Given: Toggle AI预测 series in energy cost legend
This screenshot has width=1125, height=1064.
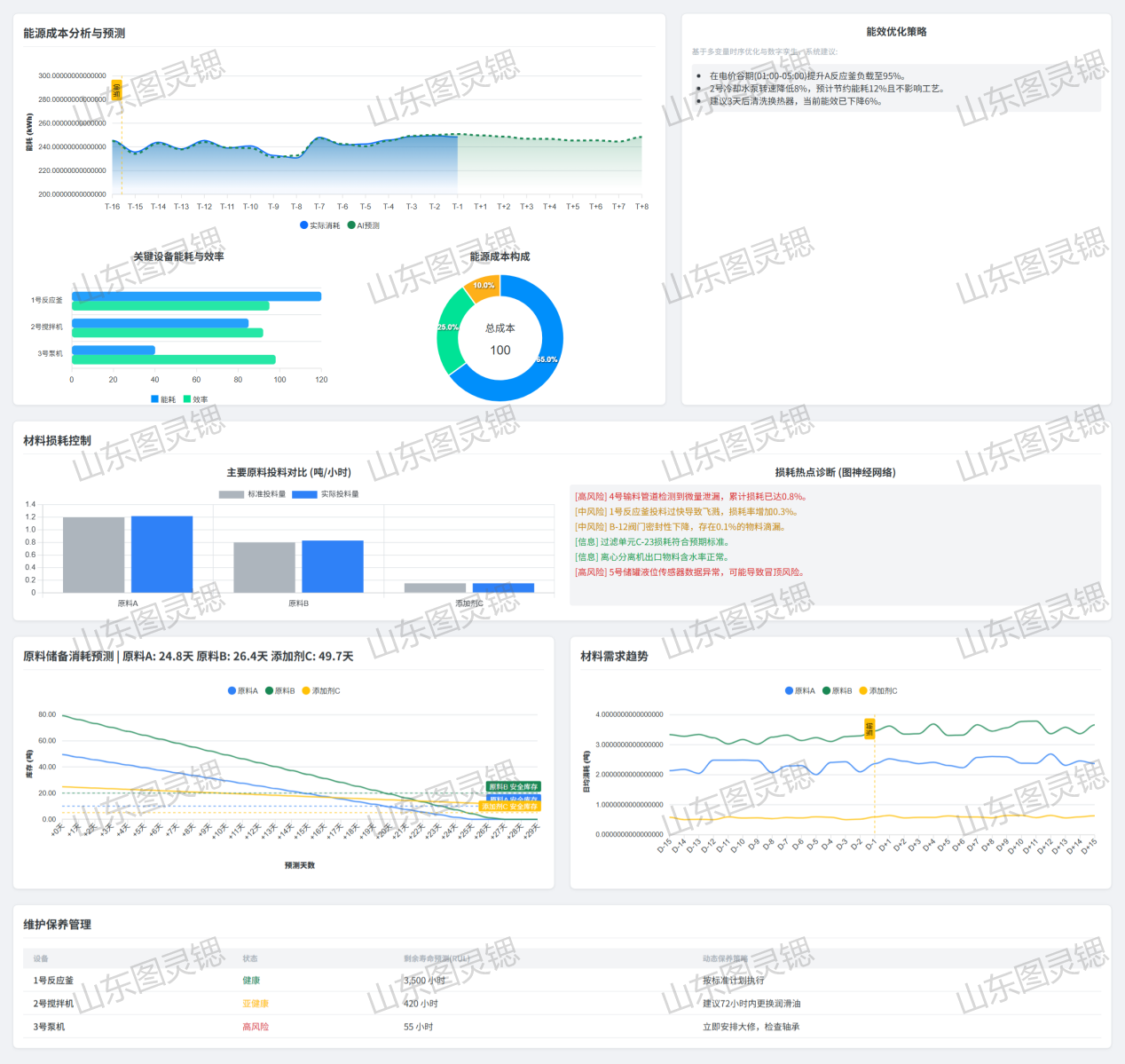Looking at the screenshot, I should pos(351,225).
